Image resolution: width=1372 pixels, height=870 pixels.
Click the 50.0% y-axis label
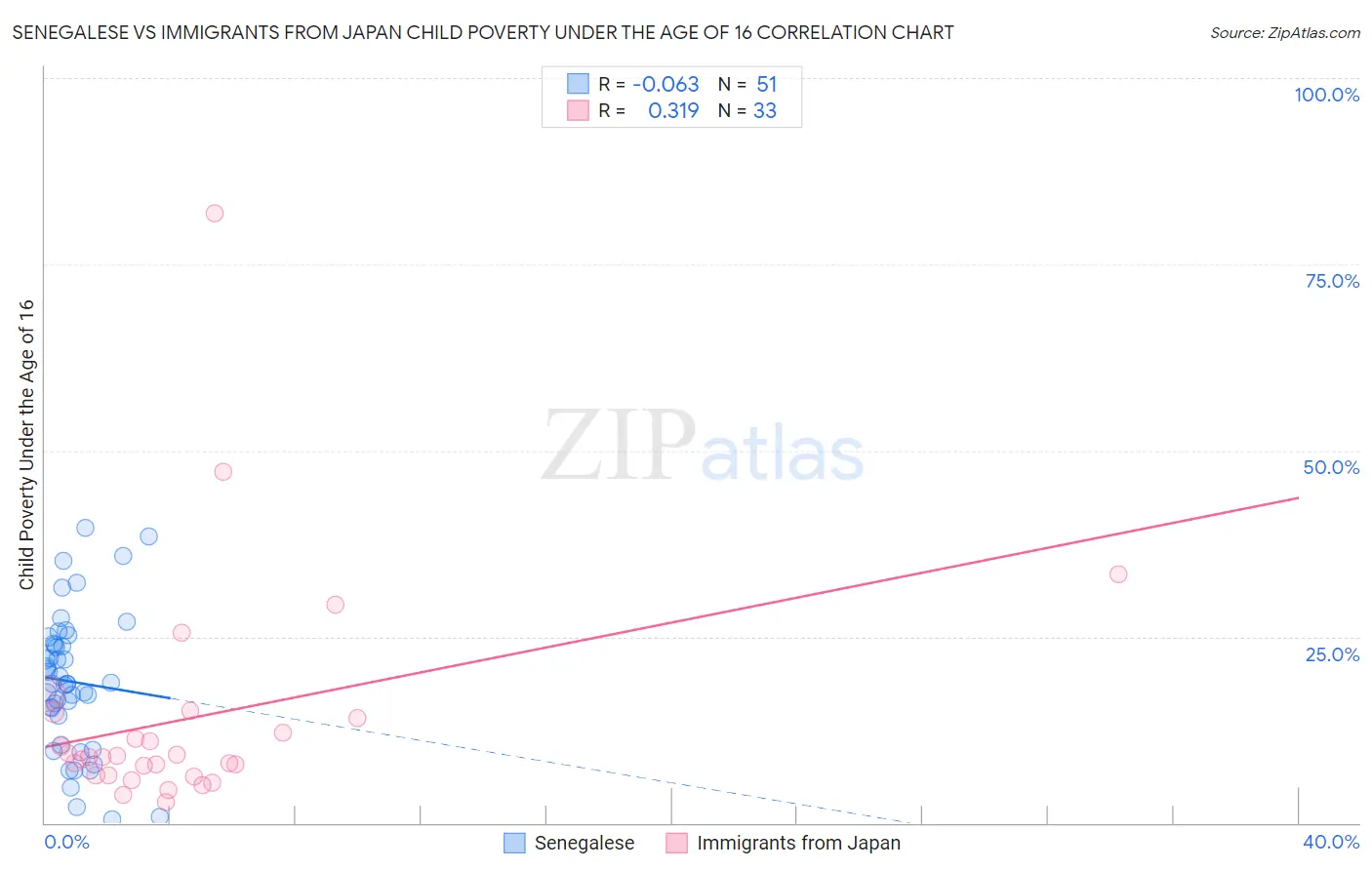[1331, 467]
